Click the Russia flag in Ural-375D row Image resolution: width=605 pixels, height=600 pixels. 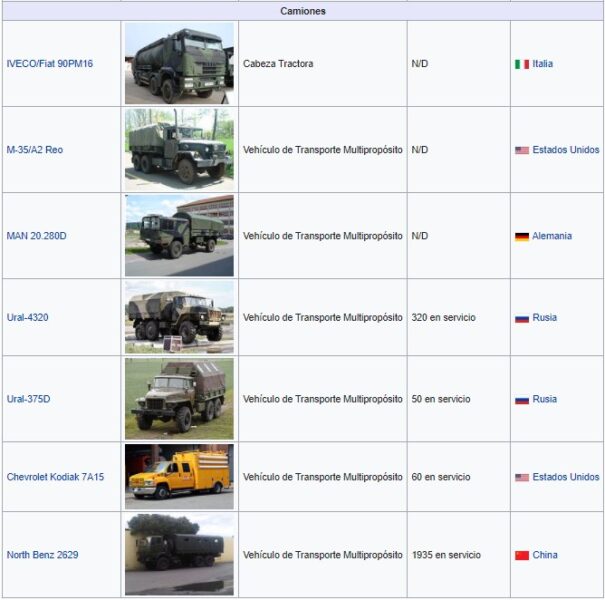tap(522, 400)
